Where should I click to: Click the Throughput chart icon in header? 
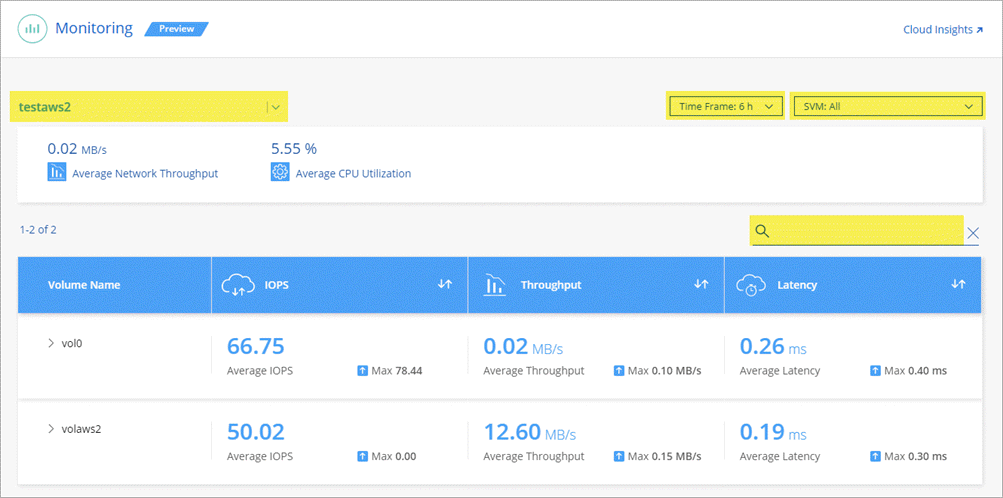coord(493,285)
